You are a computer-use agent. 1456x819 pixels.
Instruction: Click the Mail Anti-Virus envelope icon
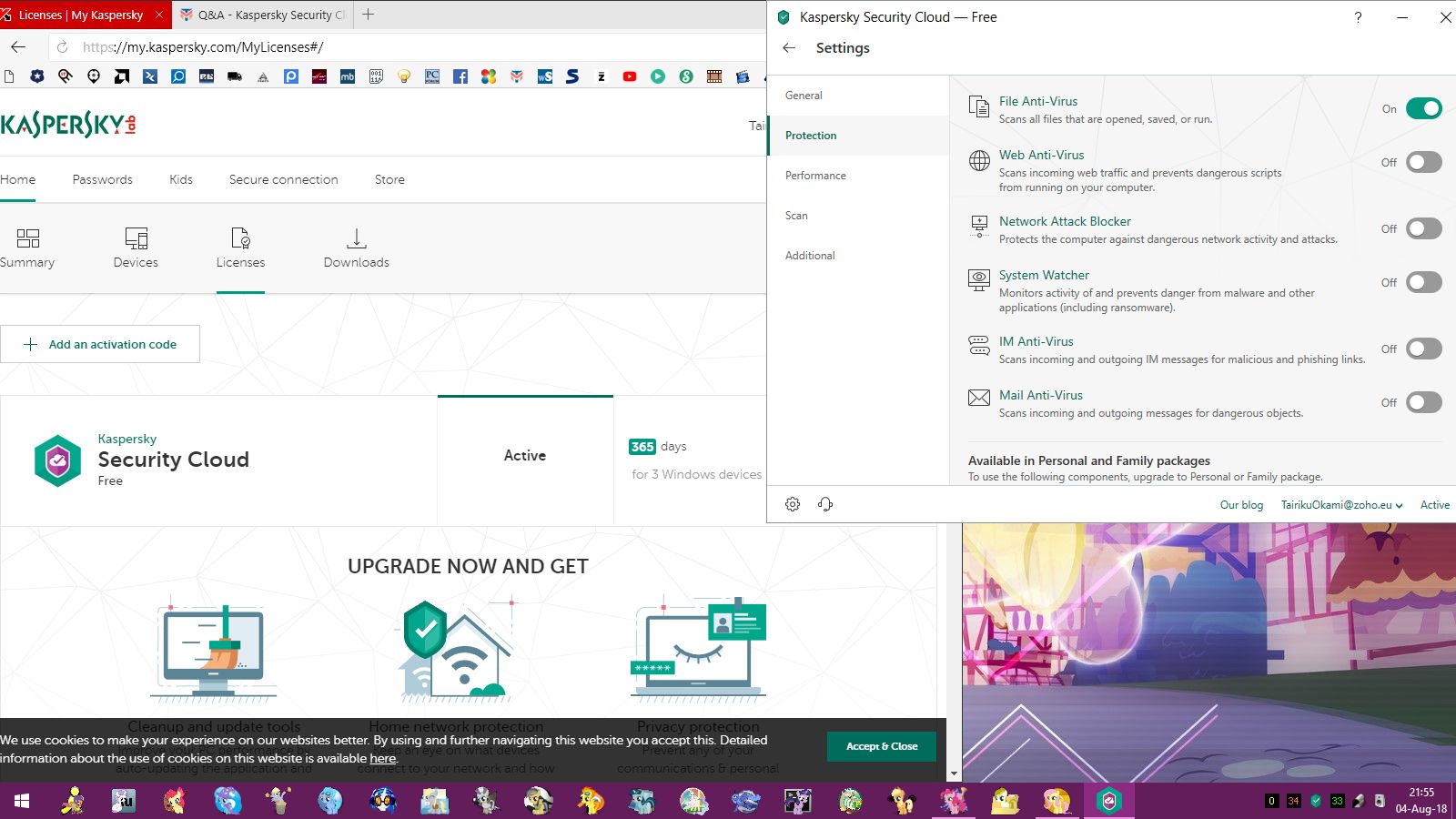pos(979,398)
